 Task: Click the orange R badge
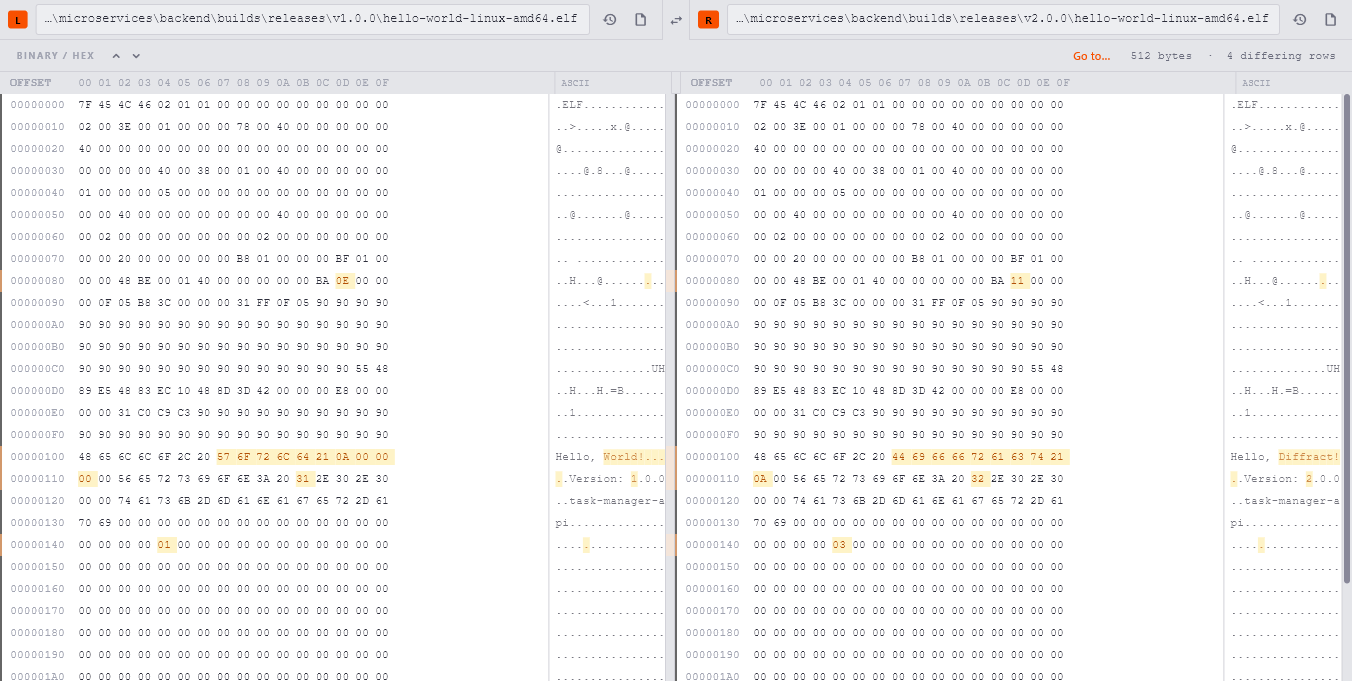(708, 20)
